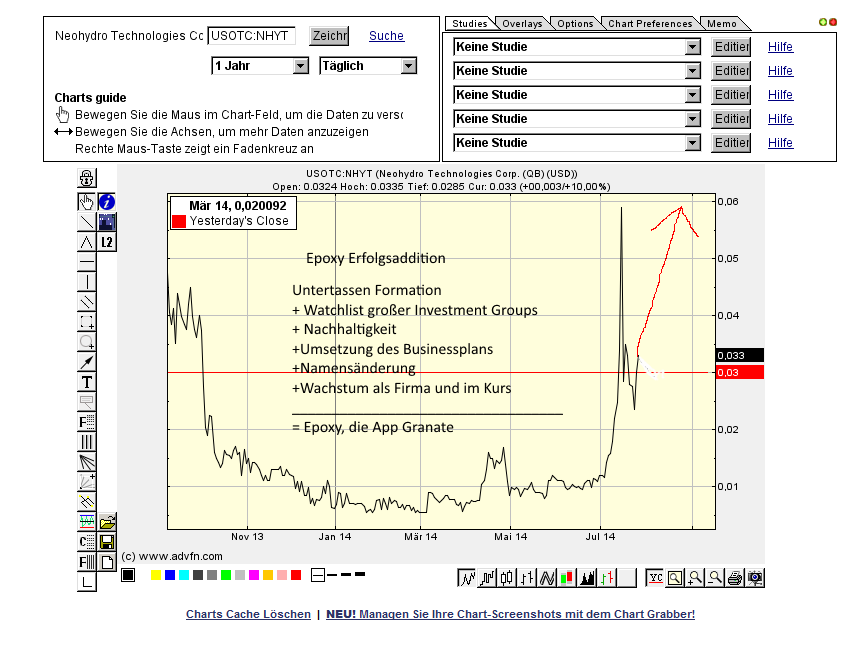Click the camera screenshot icon

(x=755, y=577)
